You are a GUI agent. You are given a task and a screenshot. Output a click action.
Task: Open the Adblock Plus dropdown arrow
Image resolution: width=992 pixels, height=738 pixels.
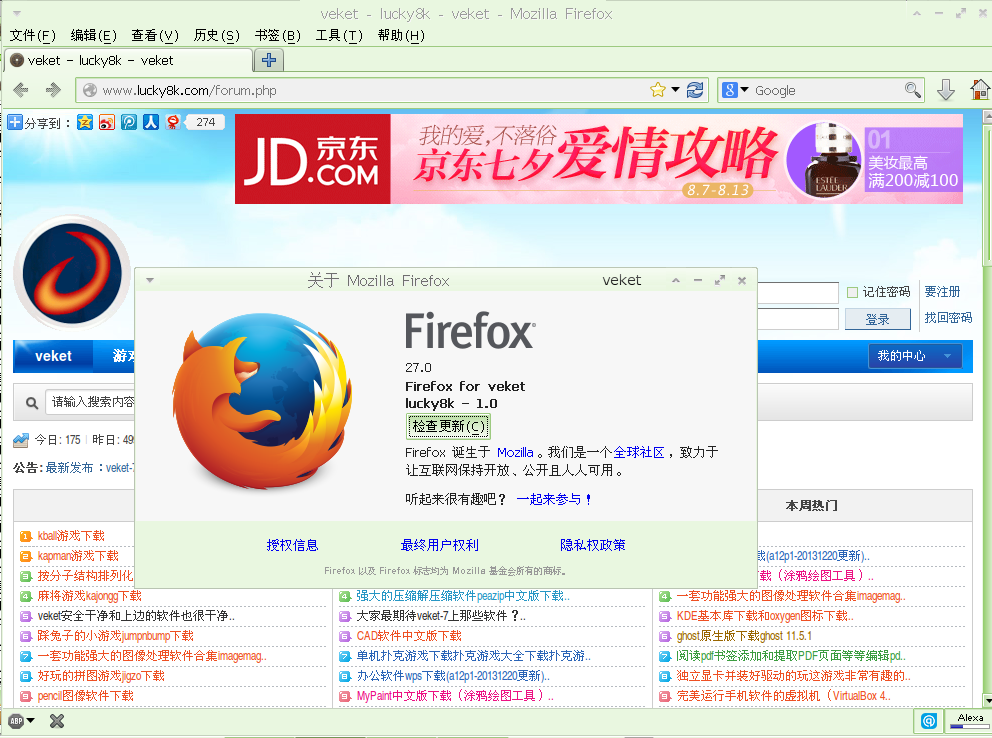(x=30, y=720)
